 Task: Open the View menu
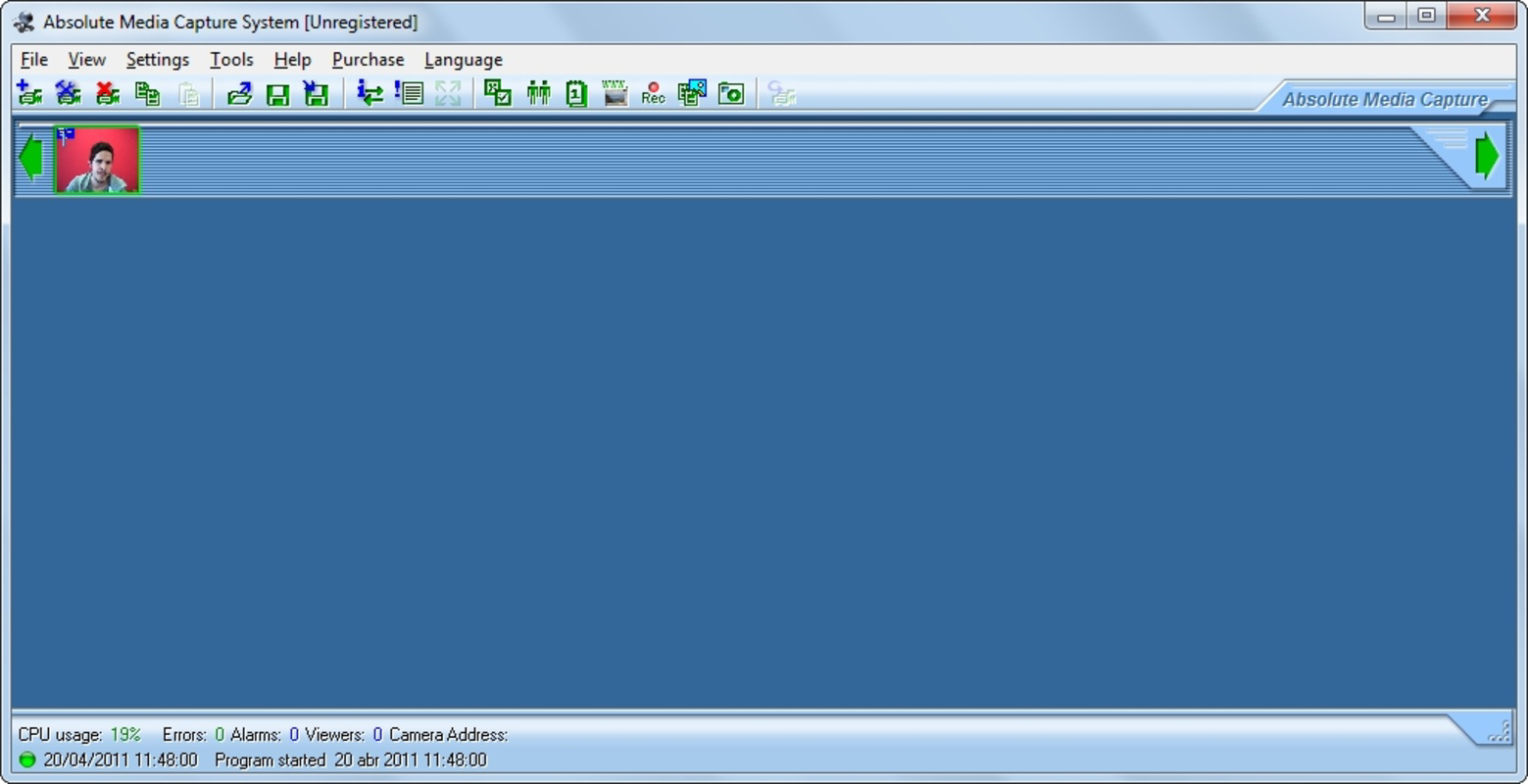pyautogui.click(x=86, y=60)
